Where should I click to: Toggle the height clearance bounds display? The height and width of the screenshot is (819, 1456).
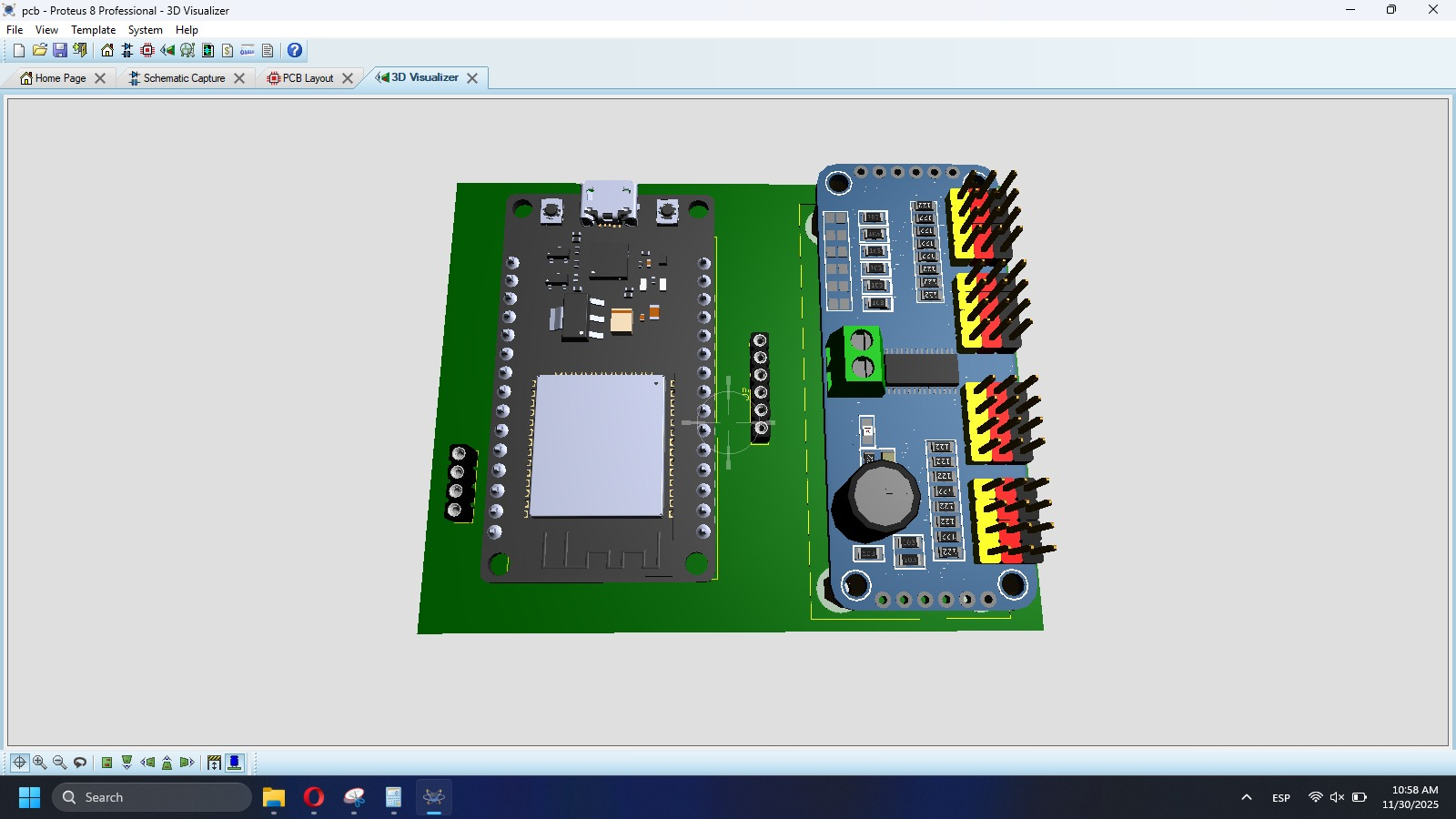(x=215, y=763)
